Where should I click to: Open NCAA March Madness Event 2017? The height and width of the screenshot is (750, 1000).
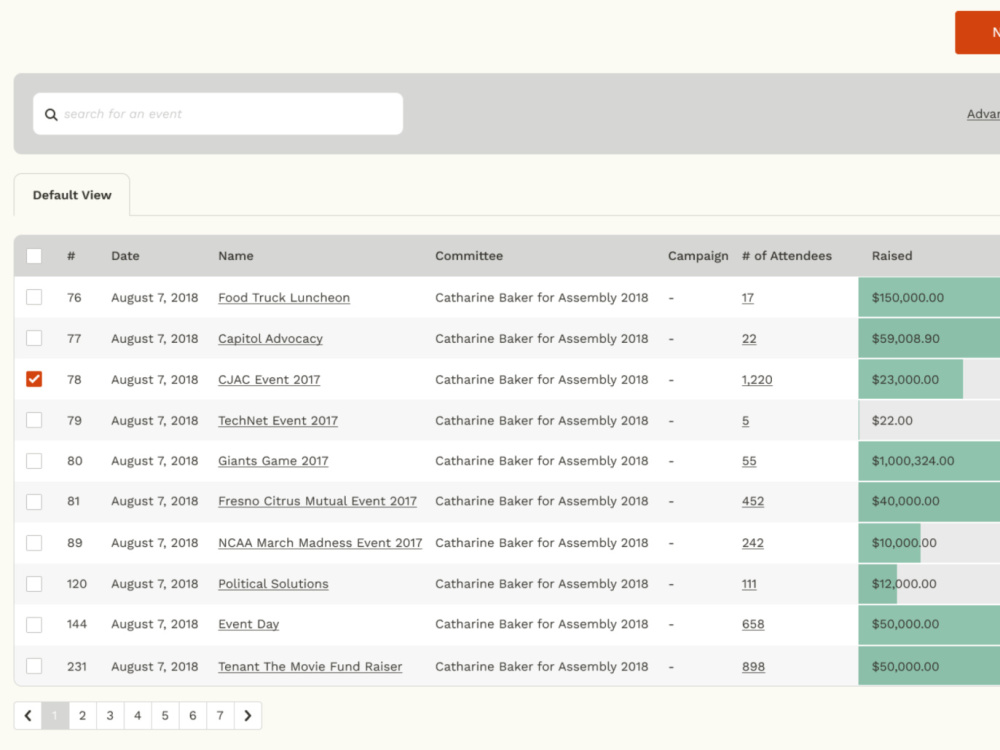click(320, 543)
